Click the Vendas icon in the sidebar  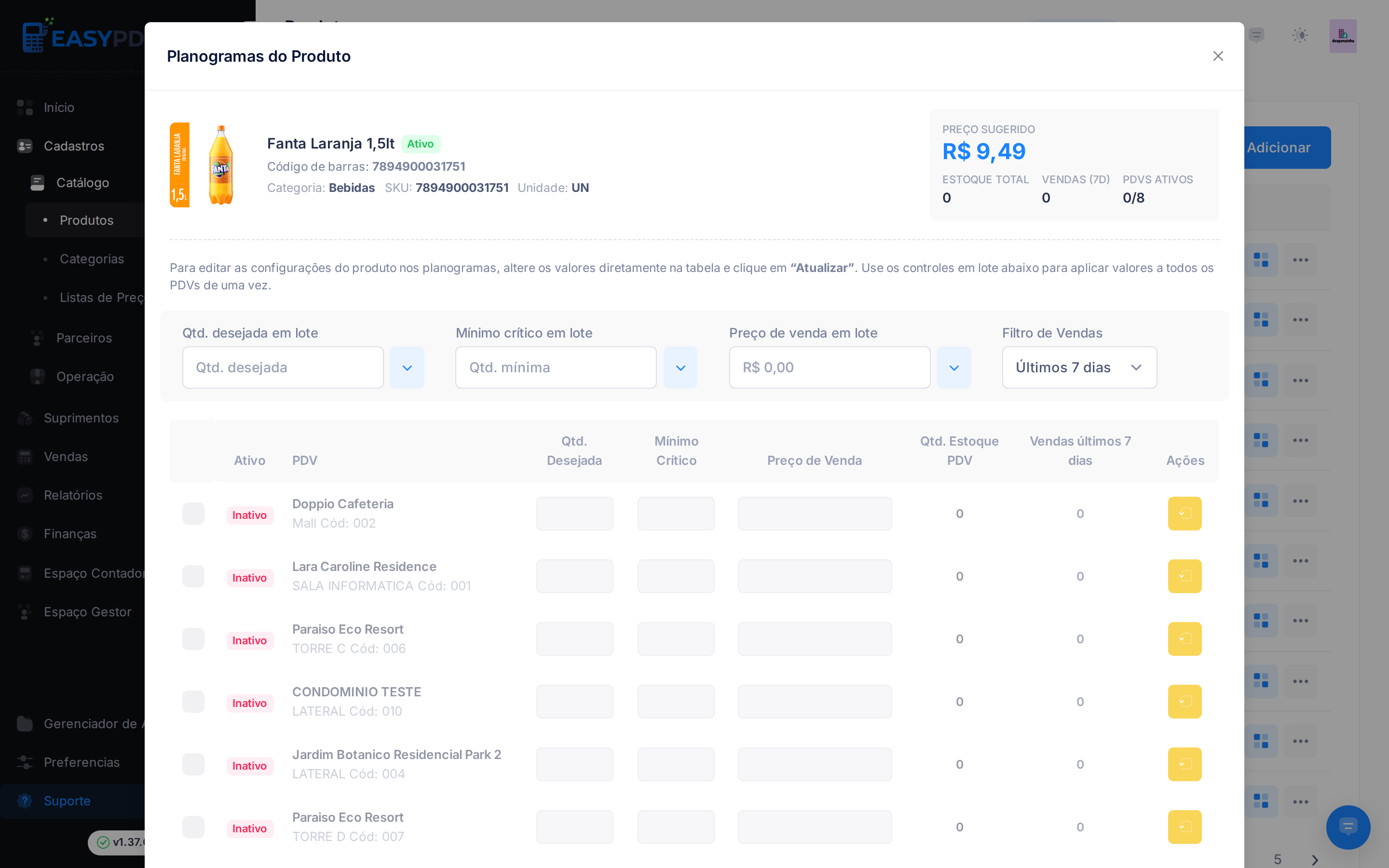25,456
